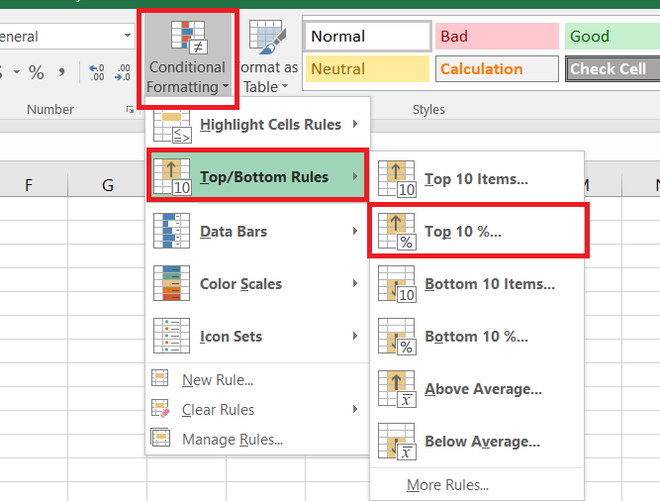The width and height of the screenshot is (660, 501).
Task: Open the Number group dialog launcher
Action: click(130, 109)
